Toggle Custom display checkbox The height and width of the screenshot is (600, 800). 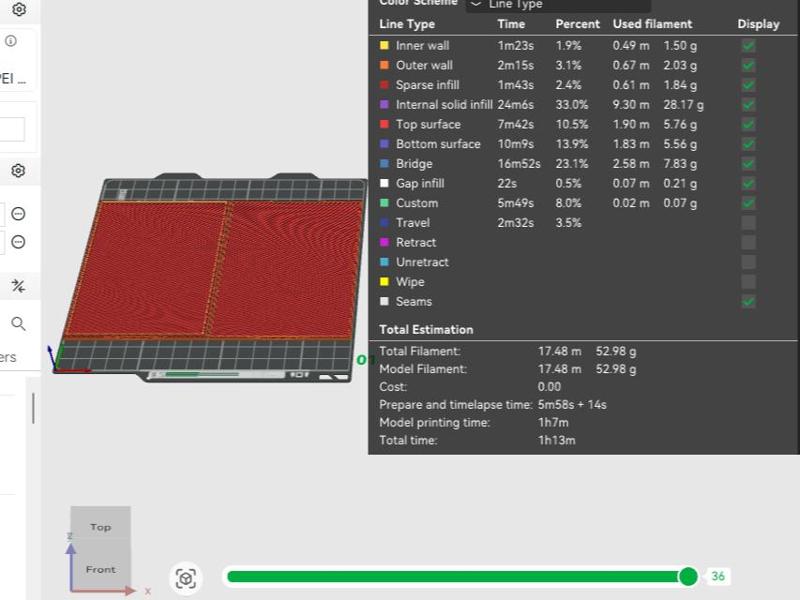tap(748, 203)
